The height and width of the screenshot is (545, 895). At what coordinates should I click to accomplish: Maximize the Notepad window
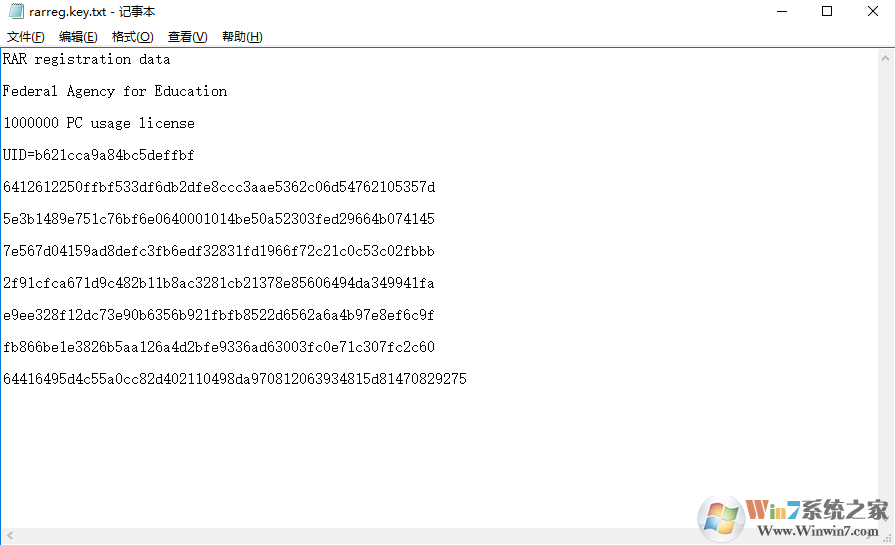pos(827,11)
